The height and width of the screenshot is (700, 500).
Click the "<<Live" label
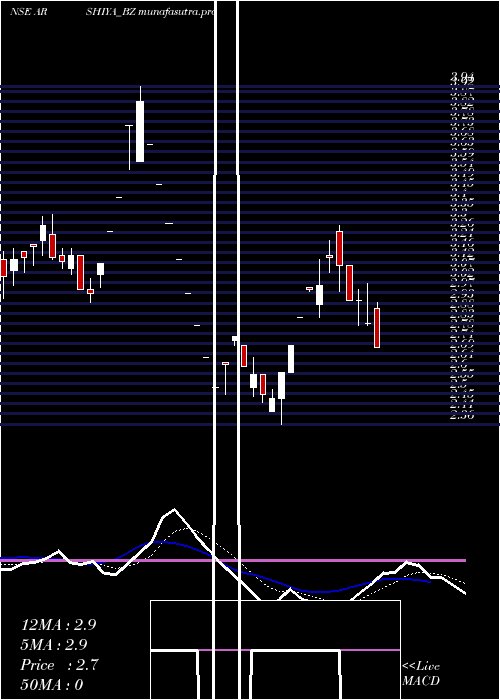(421, 667)
